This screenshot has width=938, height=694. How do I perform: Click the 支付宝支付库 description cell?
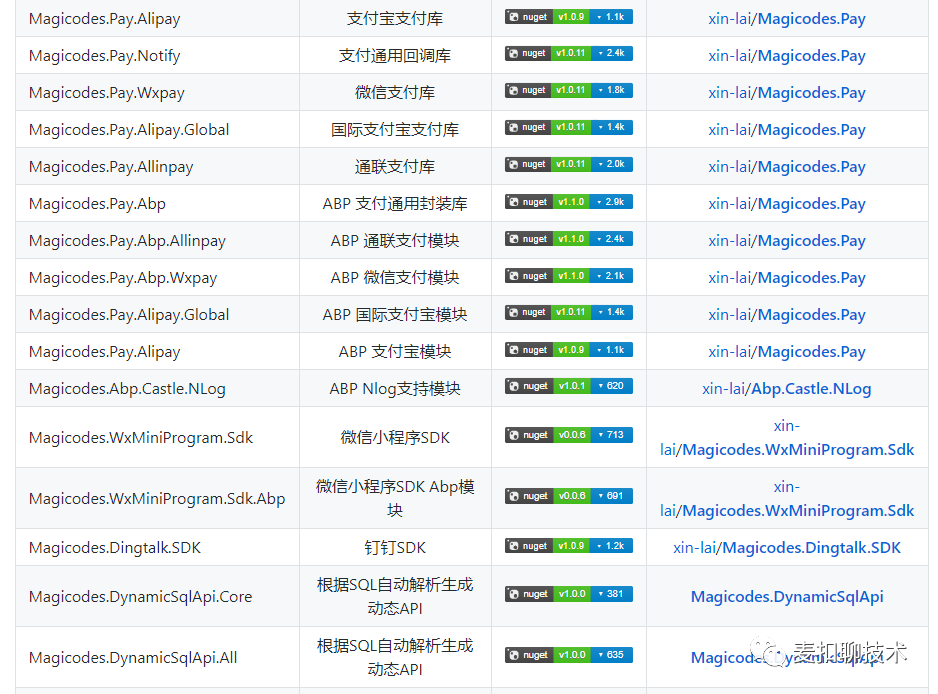(395, 19)
